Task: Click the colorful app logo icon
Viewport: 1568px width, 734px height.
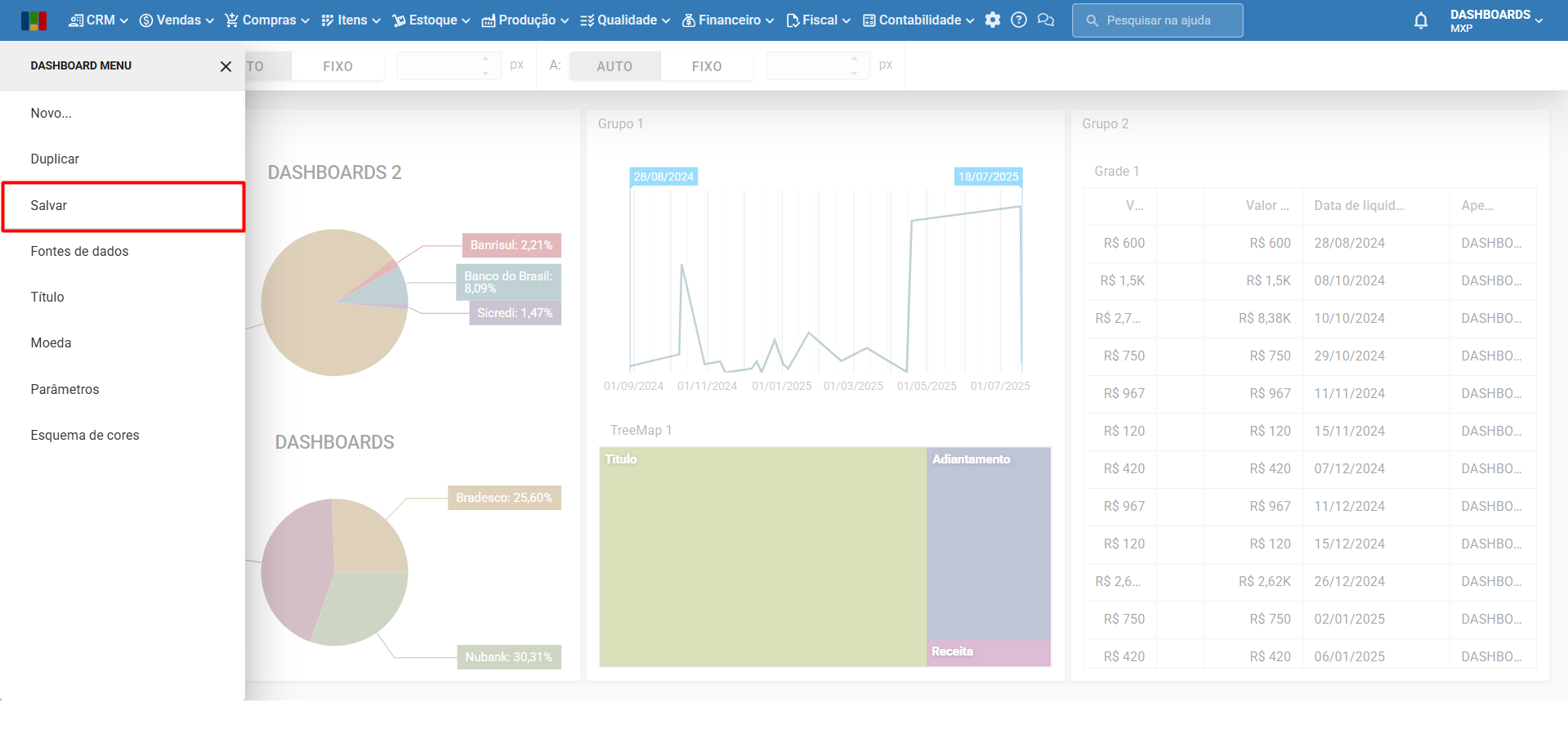Action: [x=34, y=20]
